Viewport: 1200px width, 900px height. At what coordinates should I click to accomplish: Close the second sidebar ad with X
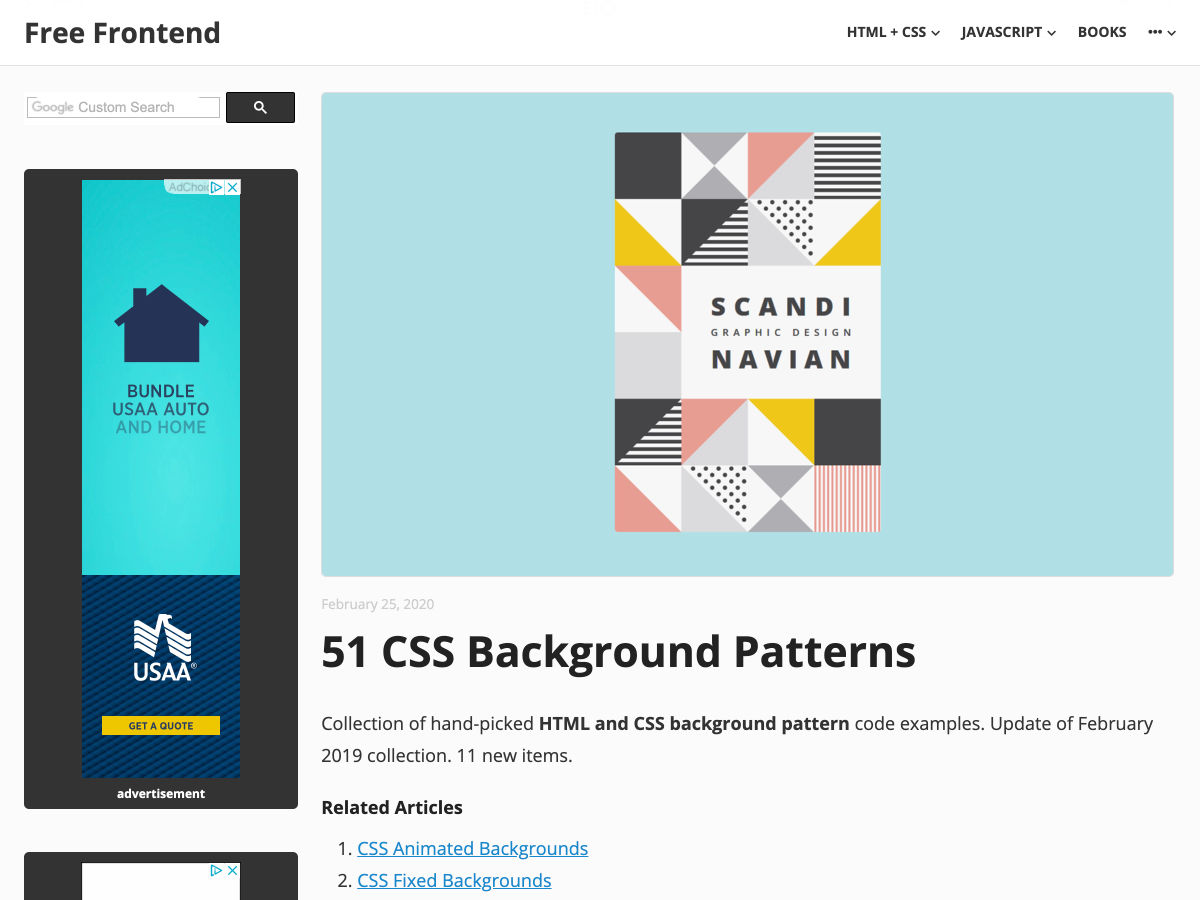pyautogui.click(x=232, y=870)
